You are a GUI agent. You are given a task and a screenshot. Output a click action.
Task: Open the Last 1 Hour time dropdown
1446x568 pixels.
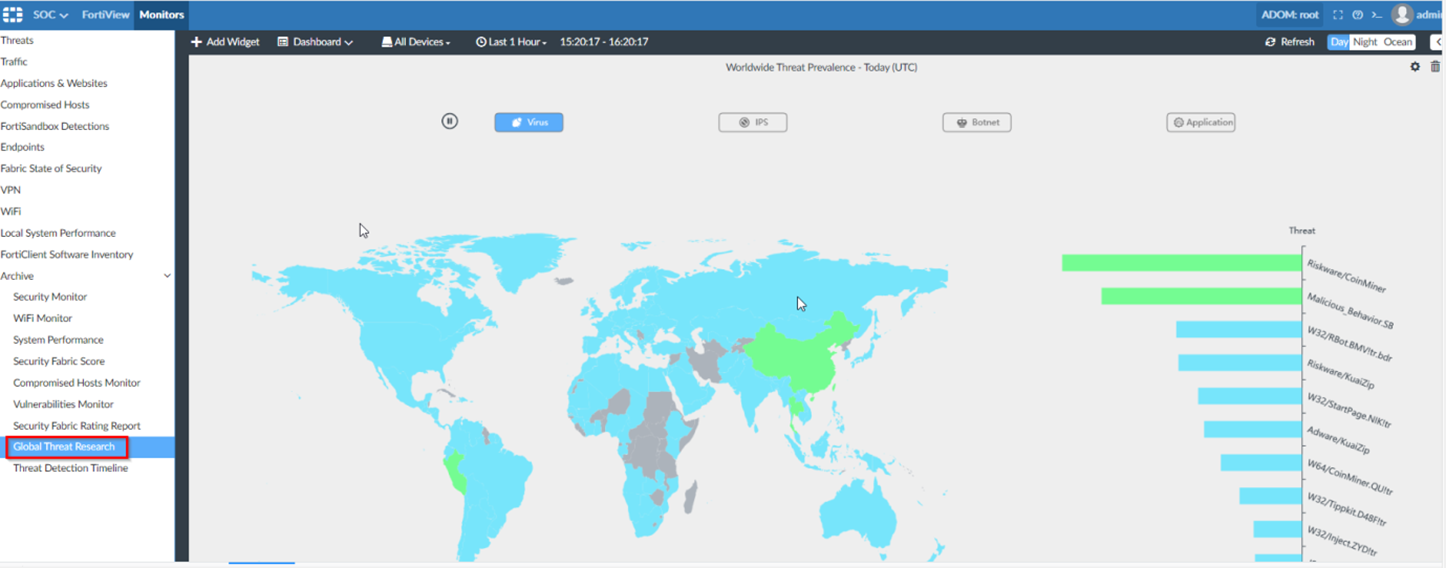pyautogui.click(x=511, y=42)
